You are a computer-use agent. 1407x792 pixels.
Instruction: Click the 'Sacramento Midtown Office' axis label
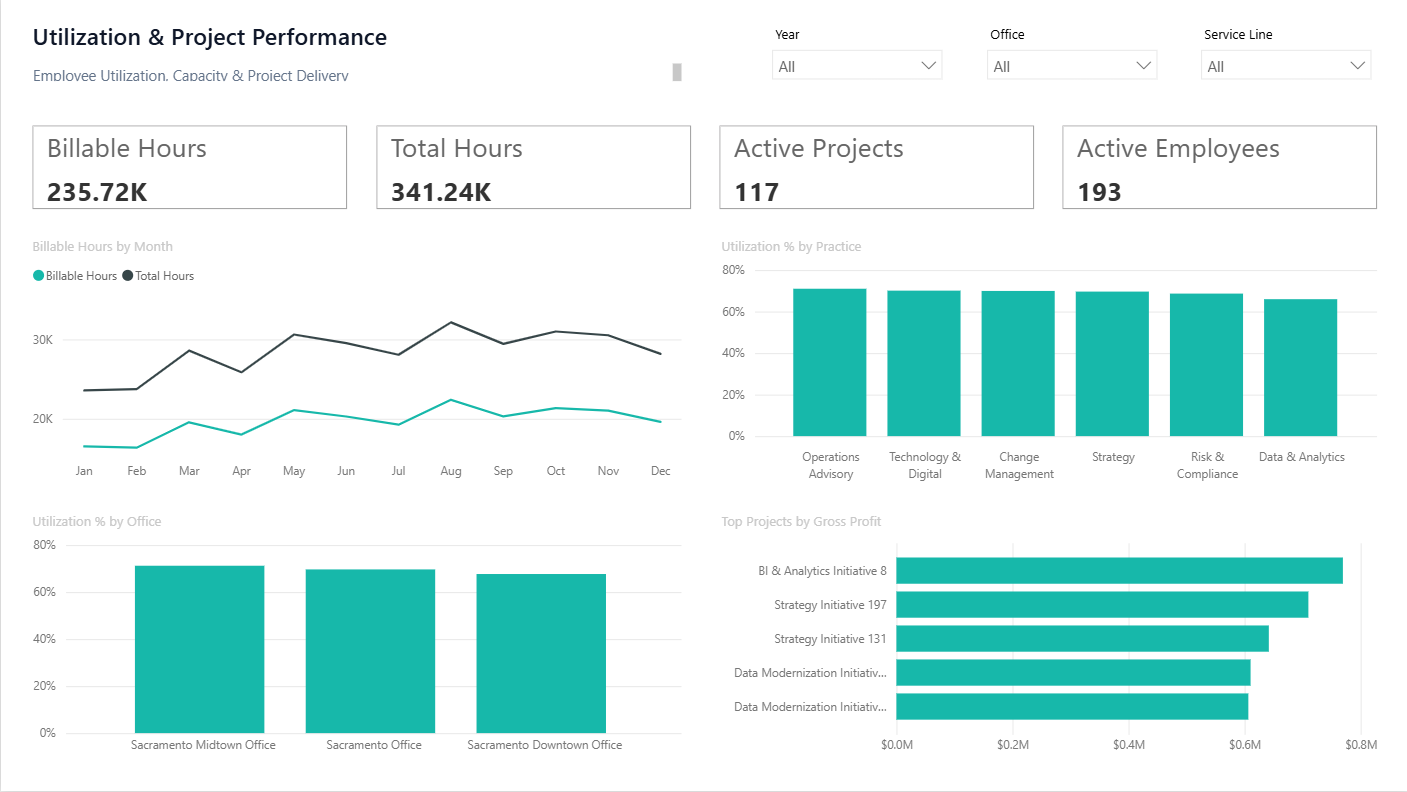point(203,745)
